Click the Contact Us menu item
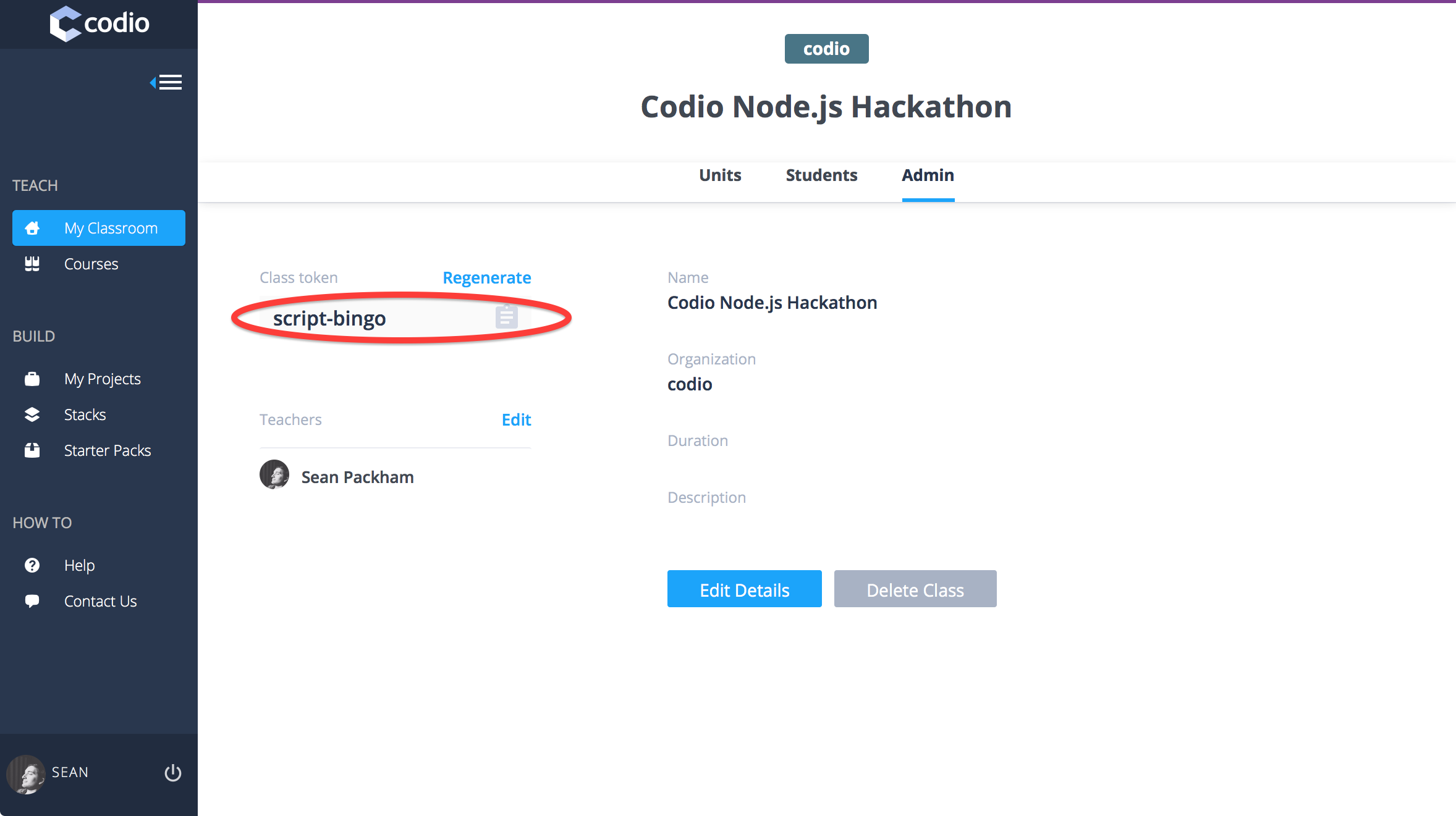1456x816 pixels. pyautogui.click(x=100, y=601)
